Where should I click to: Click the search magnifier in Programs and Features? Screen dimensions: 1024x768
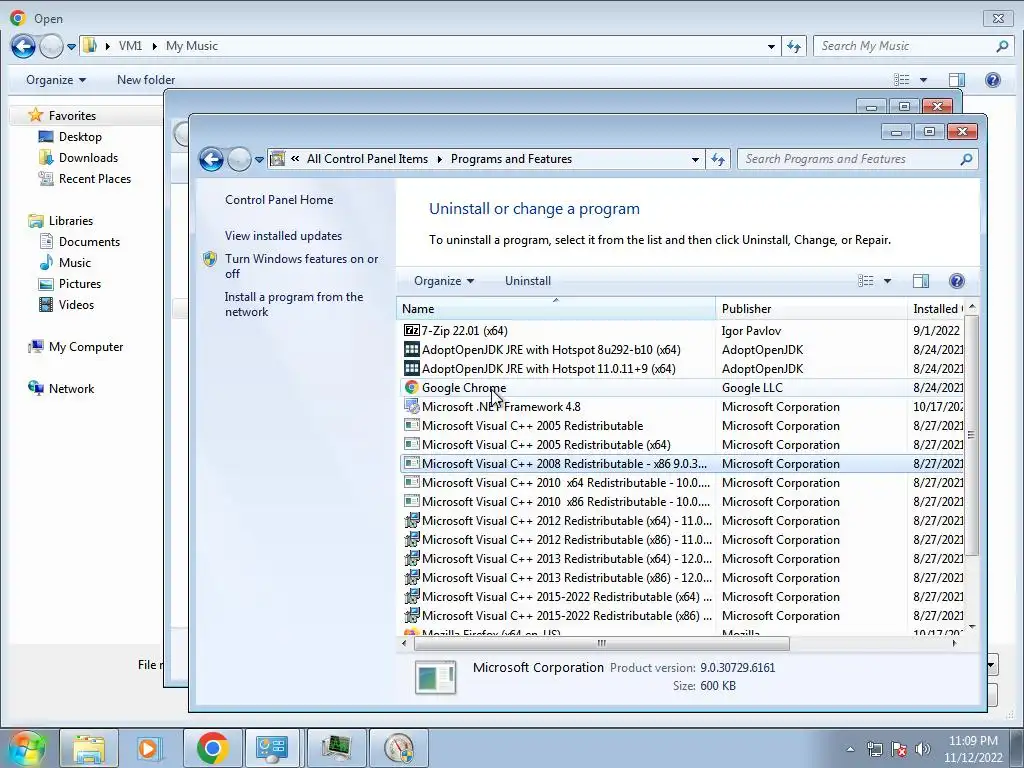point(967,159)
